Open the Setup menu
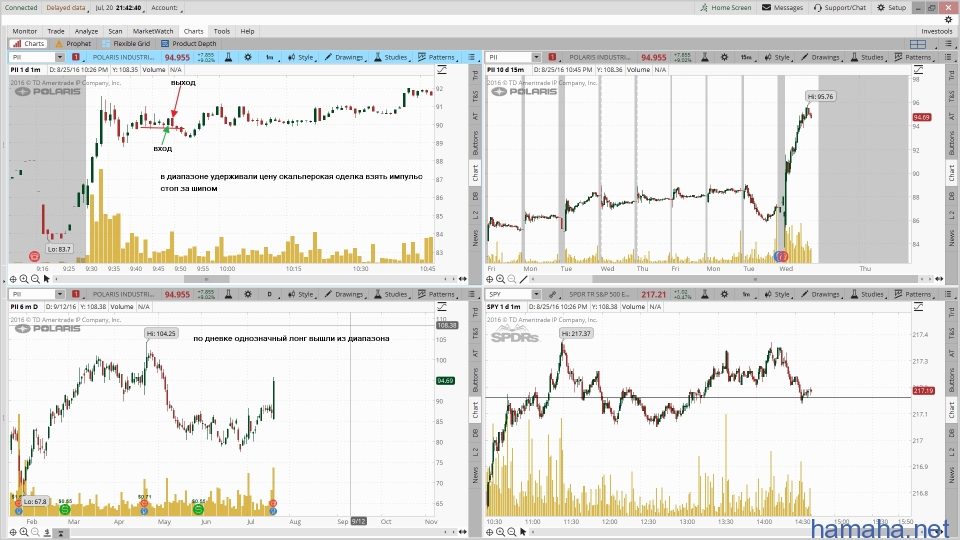The height and width of the screenshot is (540, 960). 891,7
